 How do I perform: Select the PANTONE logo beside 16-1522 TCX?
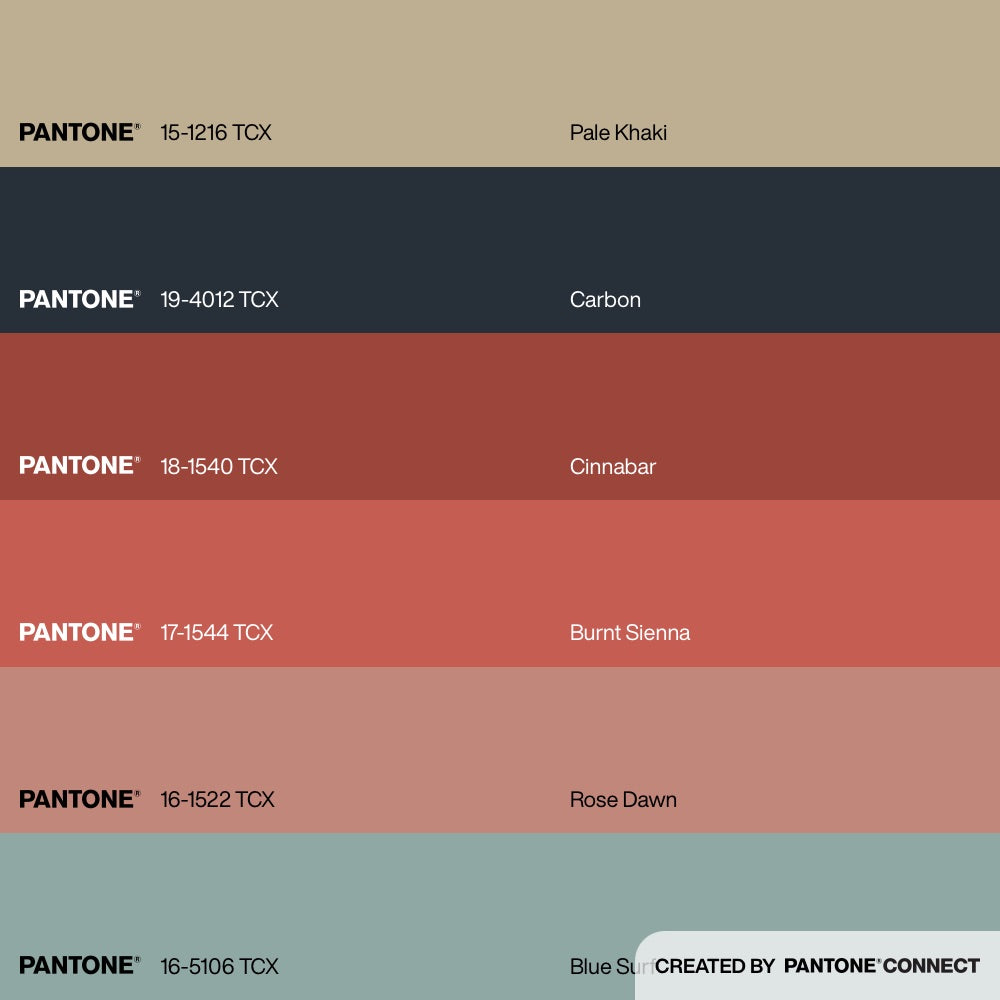pos(78,799)
